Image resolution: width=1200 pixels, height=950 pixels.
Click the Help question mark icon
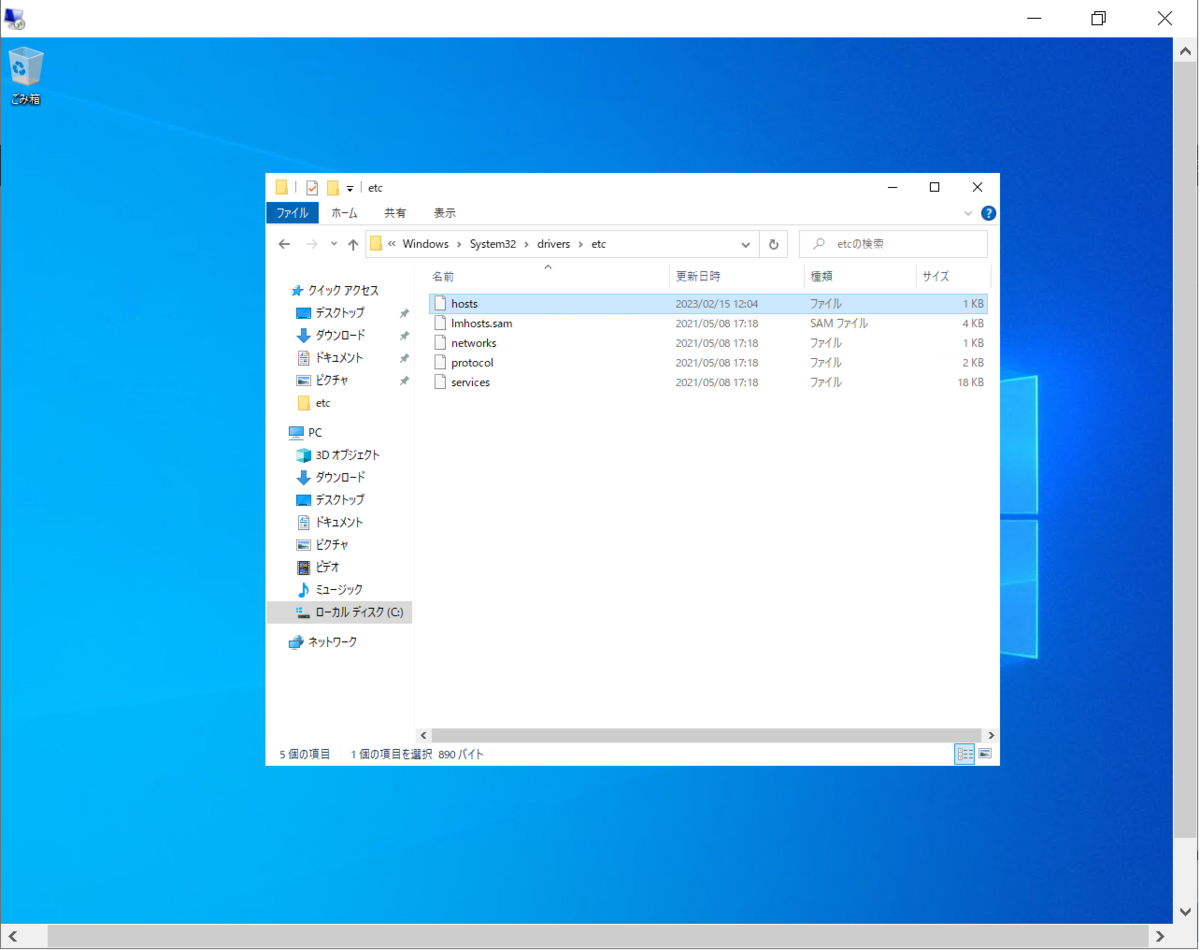point(988,213)
